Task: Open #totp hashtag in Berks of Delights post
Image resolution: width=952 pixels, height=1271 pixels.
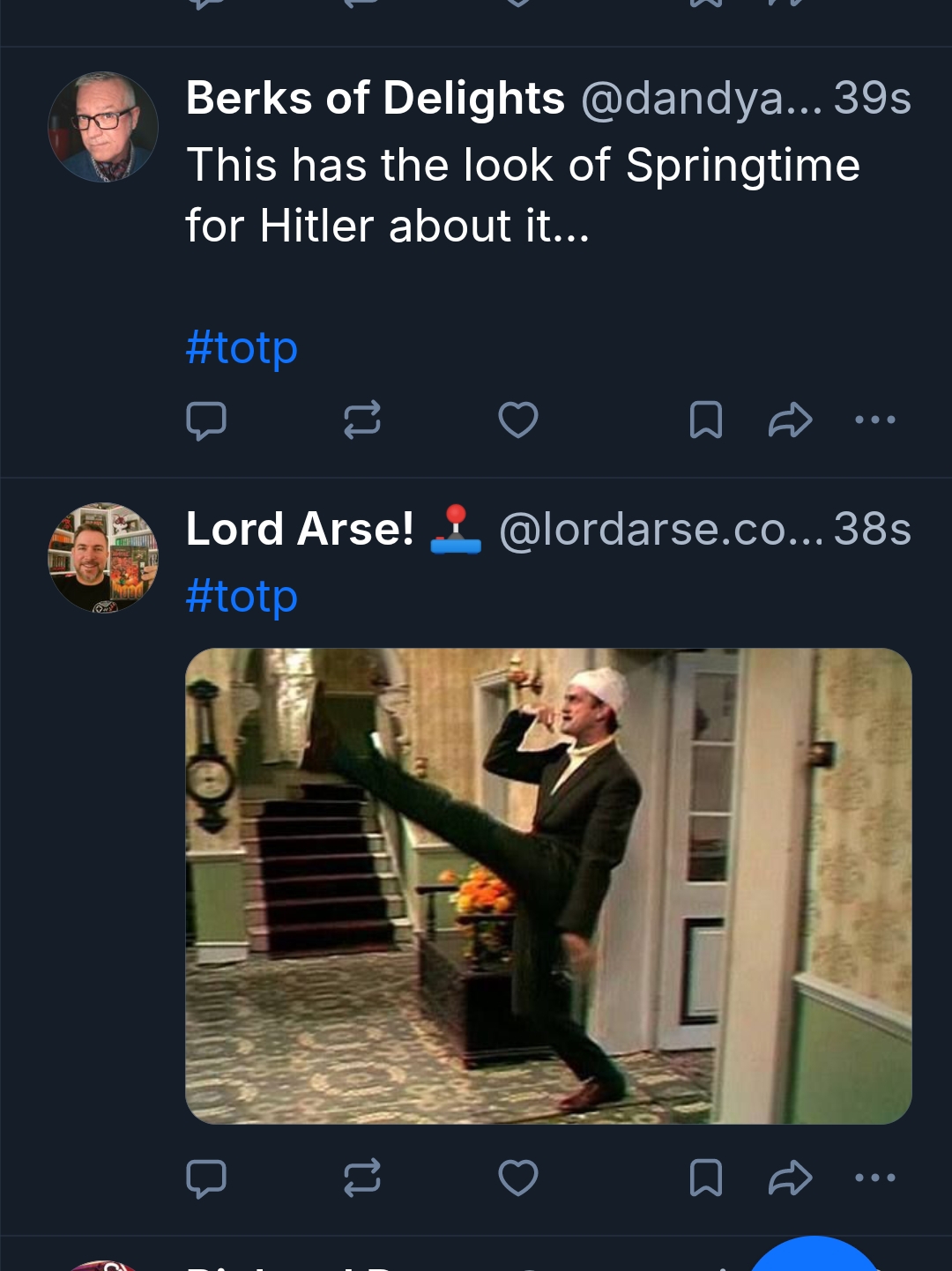Action: (242, 348)
